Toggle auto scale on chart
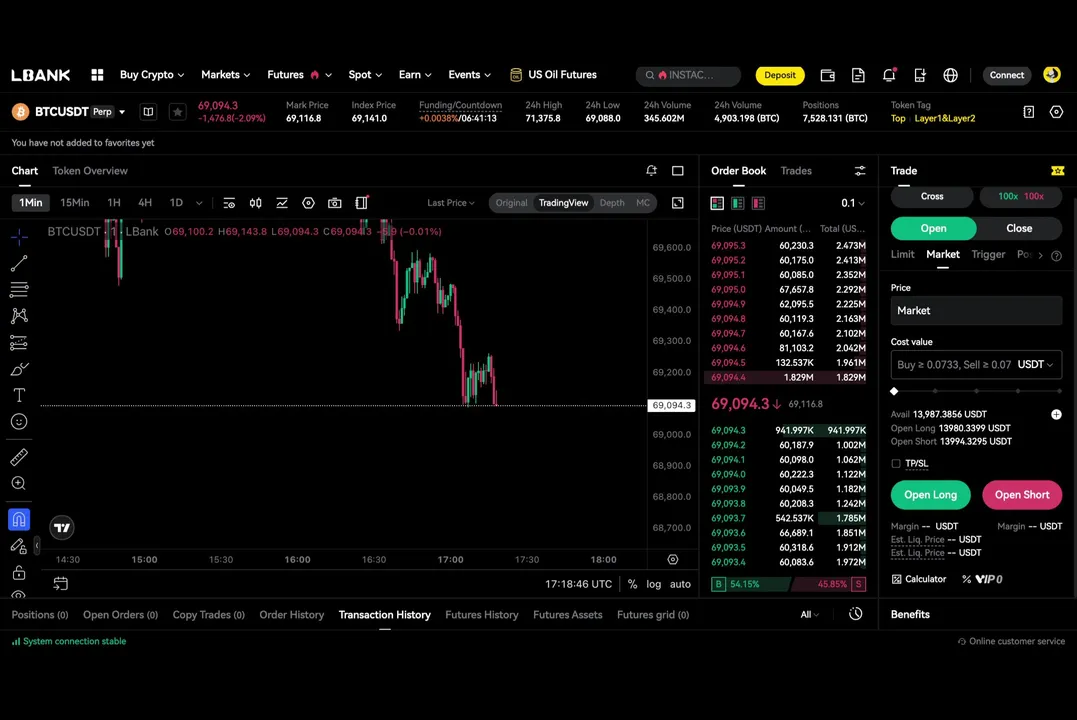 tap(680, 584)
